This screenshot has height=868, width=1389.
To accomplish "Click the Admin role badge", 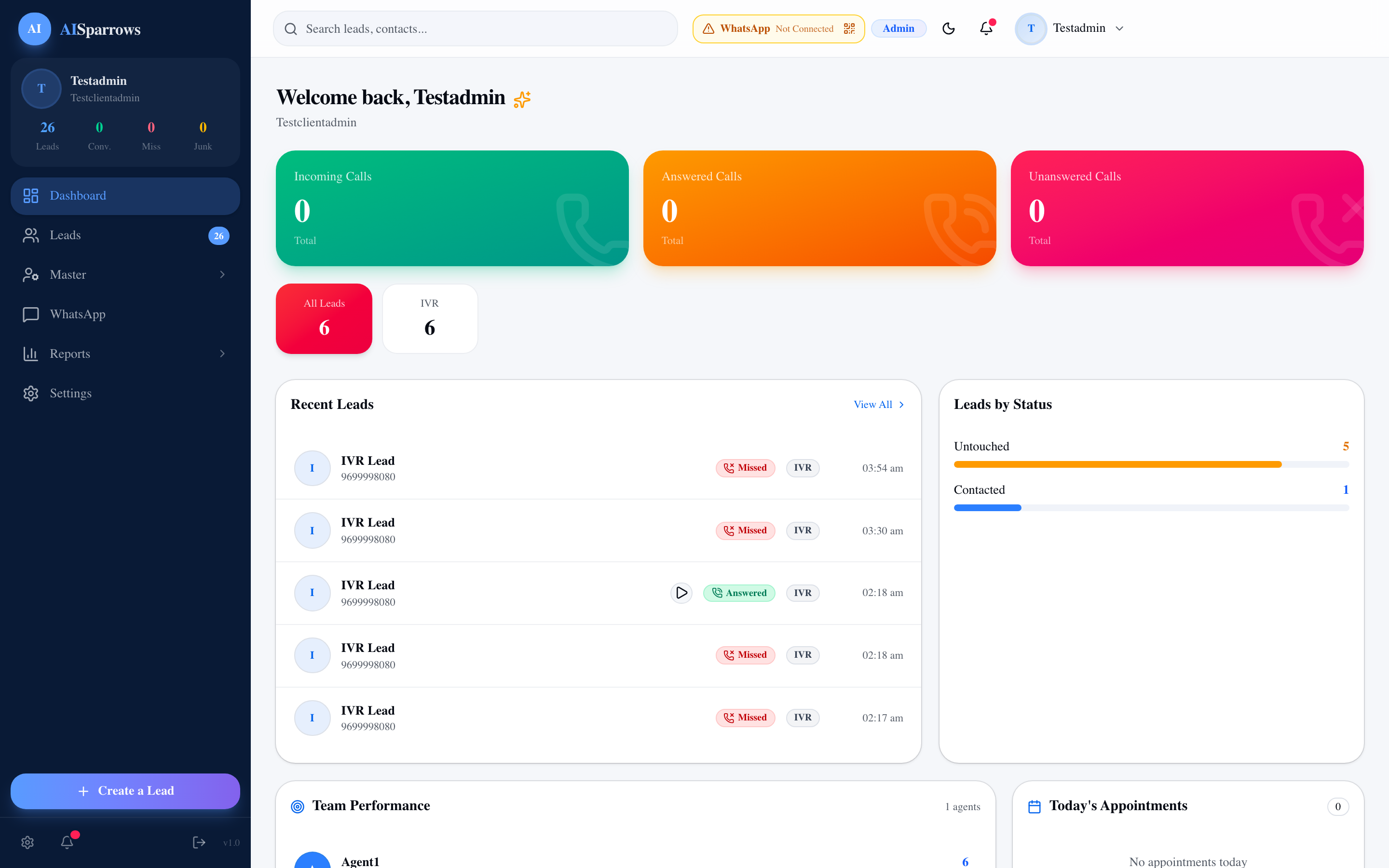I will 898,29.
